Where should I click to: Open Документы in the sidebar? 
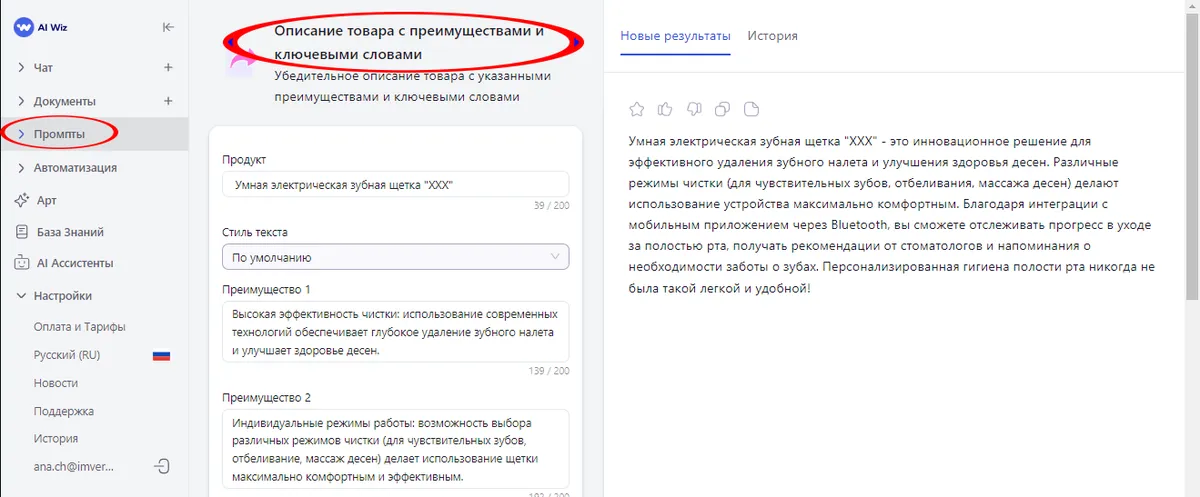click(64, 101)
